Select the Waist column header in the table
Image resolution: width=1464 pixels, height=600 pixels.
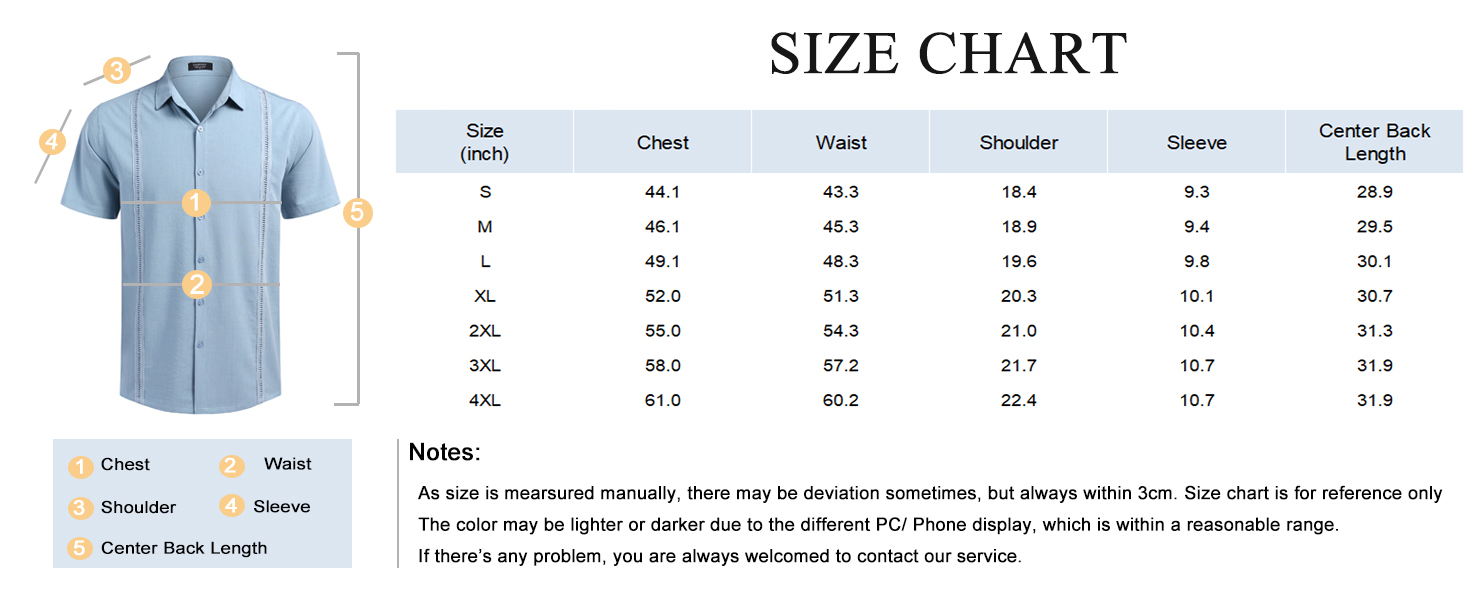click(841, 143)
